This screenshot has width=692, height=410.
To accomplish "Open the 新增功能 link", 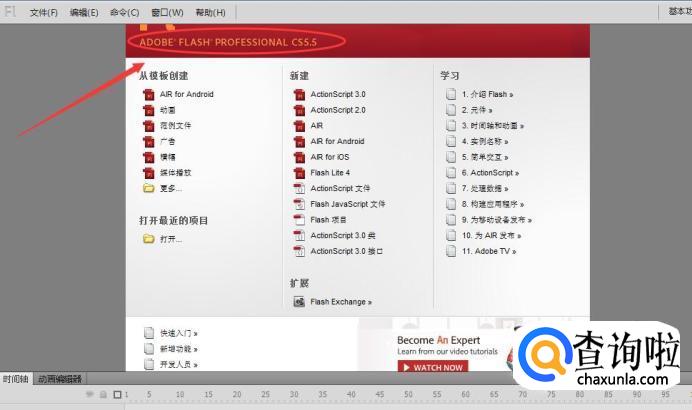I will [179, 349].
